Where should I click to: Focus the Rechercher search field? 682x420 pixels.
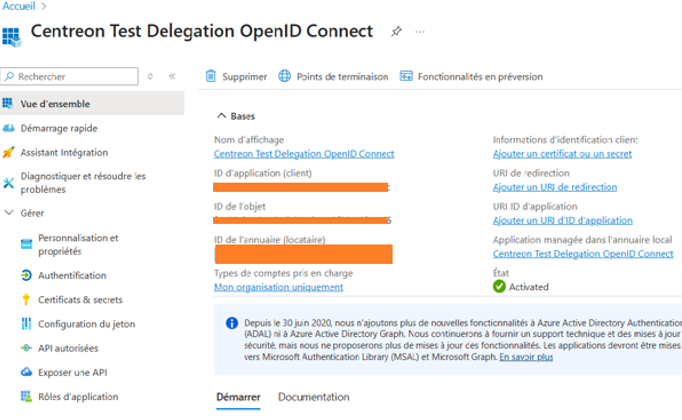(x=70, y=77)
